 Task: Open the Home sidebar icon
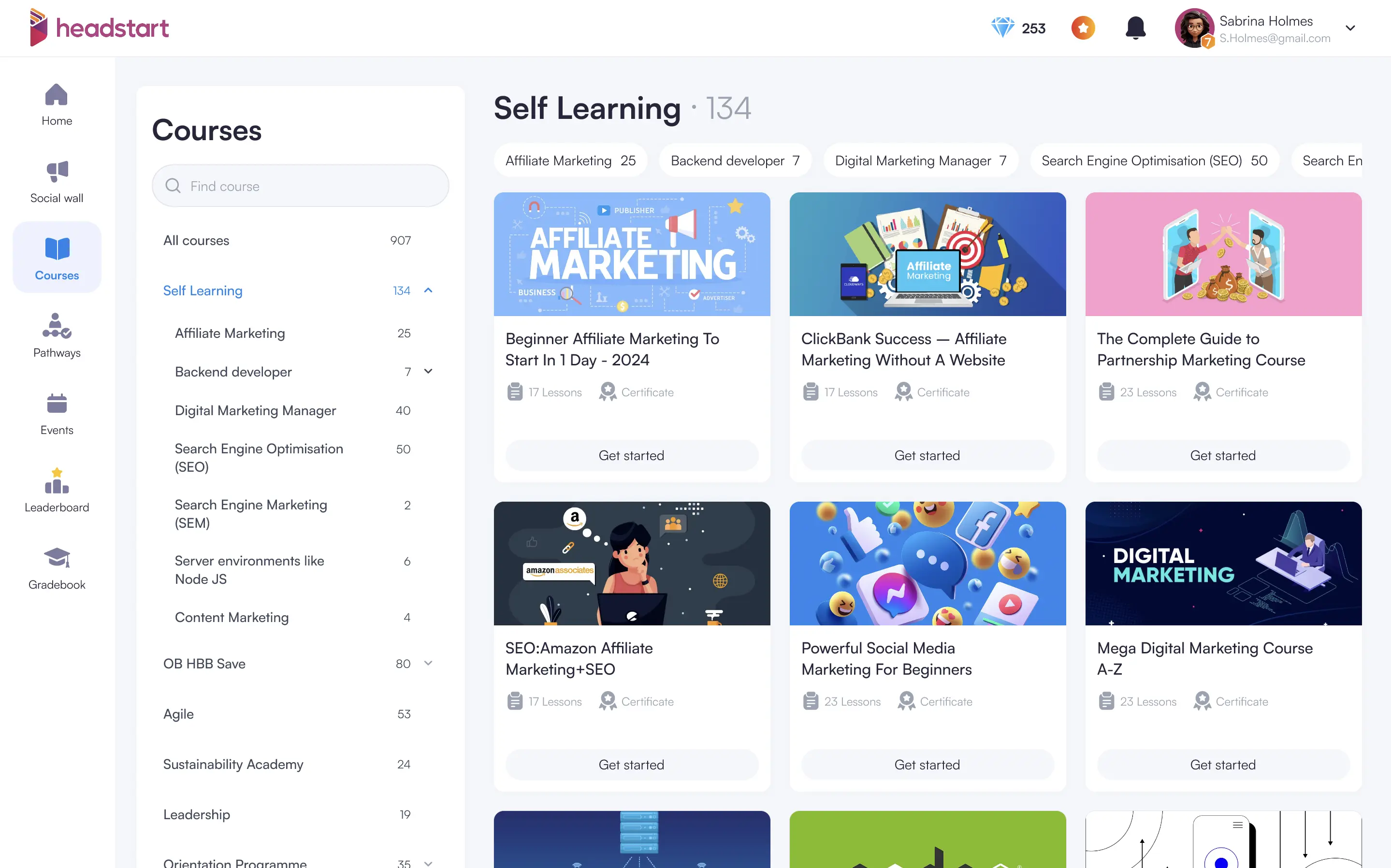coord(56,95)
